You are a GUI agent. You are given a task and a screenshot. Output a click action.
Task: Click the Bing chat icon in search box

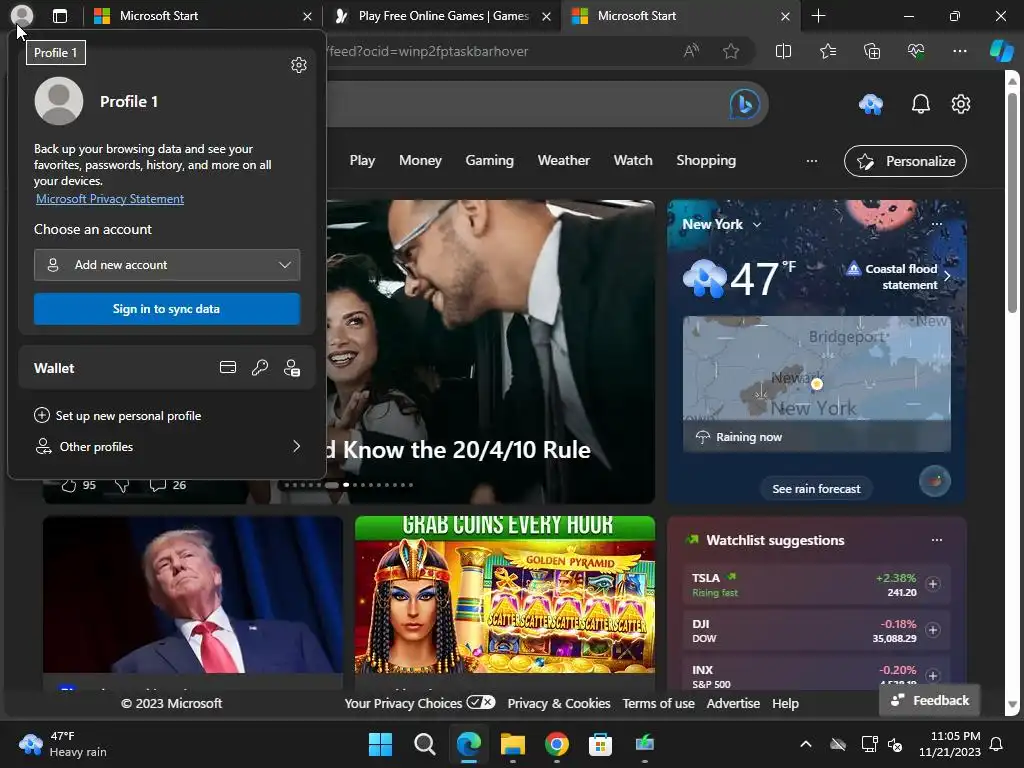point(744,104)
